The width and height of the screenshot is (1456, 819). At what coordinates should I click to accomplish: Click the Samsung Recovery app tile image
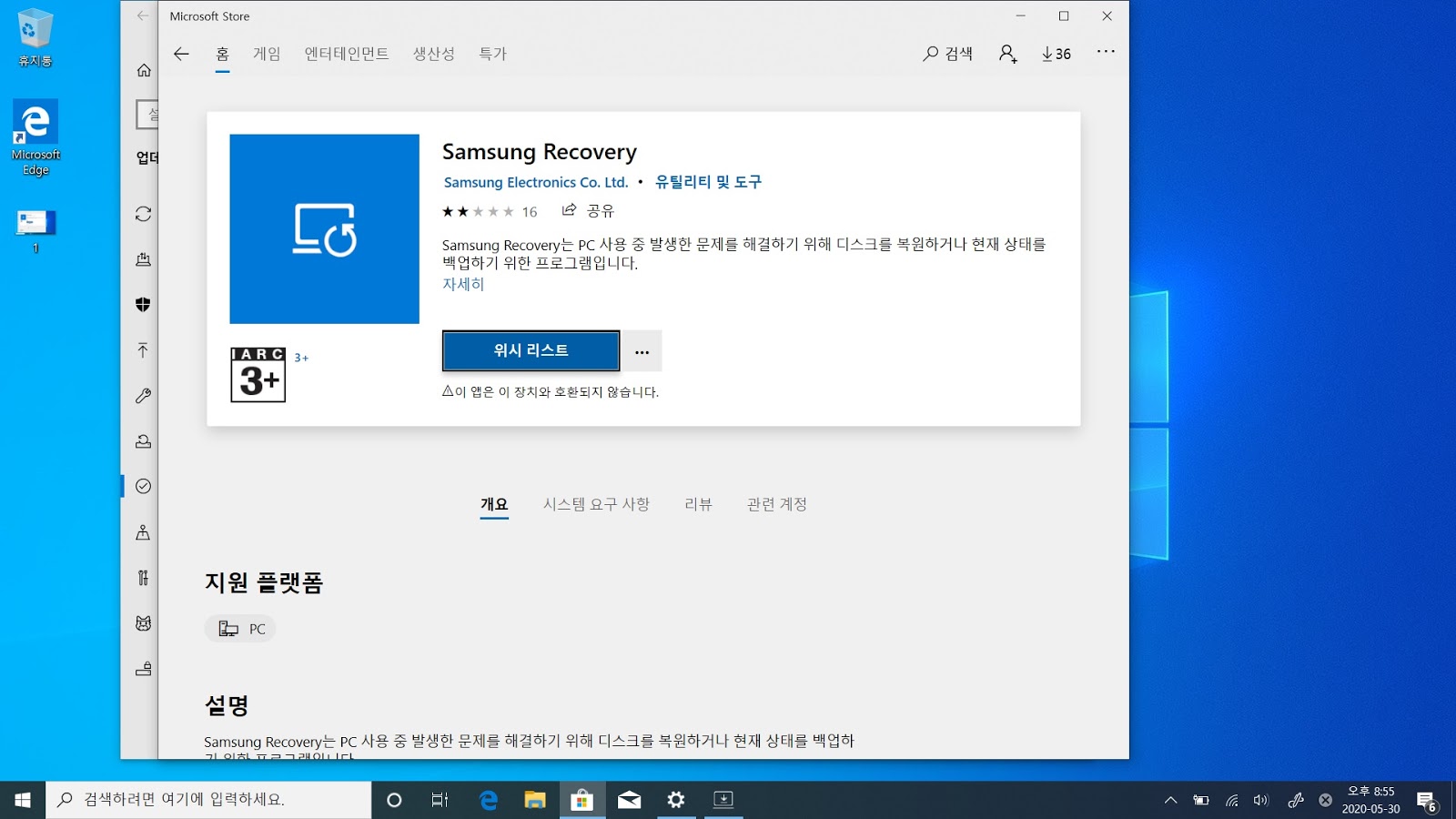pos(324,228)
